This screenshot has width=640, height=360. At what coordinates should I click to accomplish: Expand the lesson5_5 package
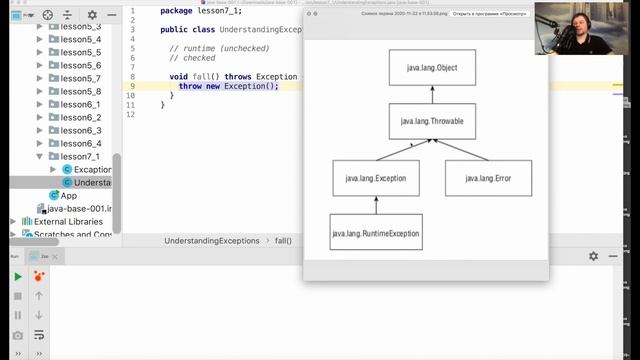(40, 52)
